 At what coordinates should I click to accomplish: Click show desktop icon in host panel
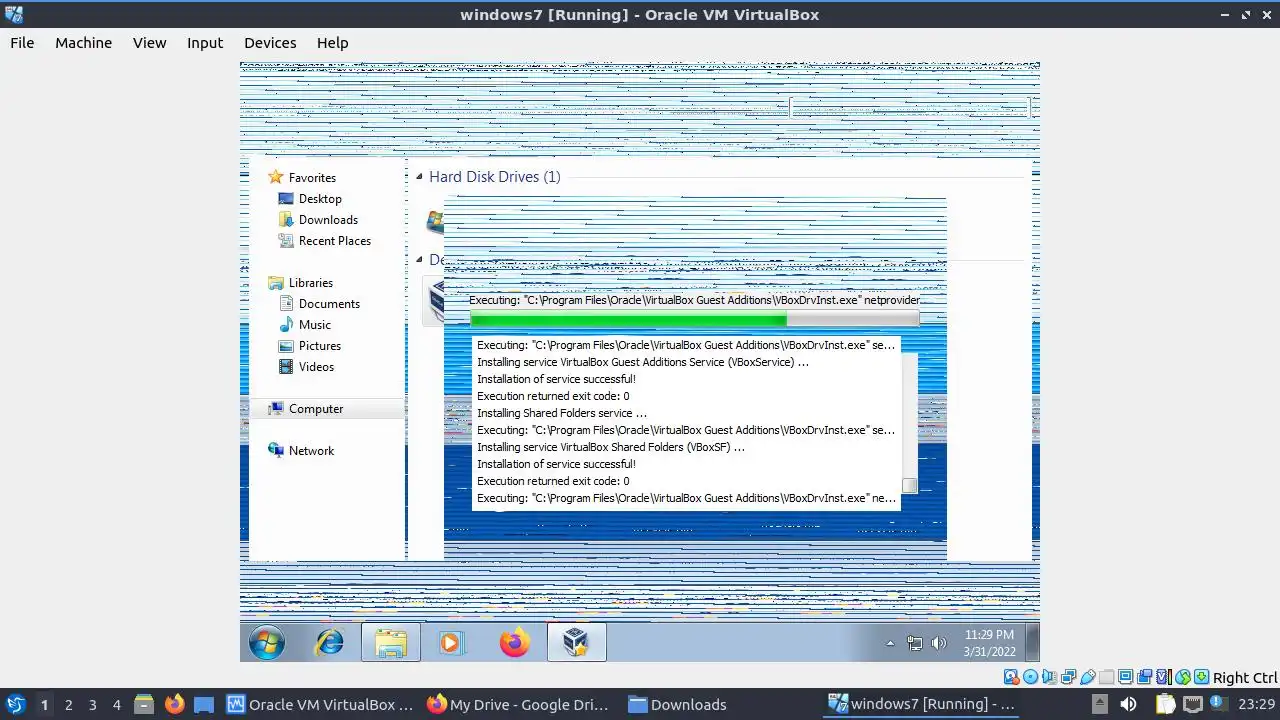(204, 705)
